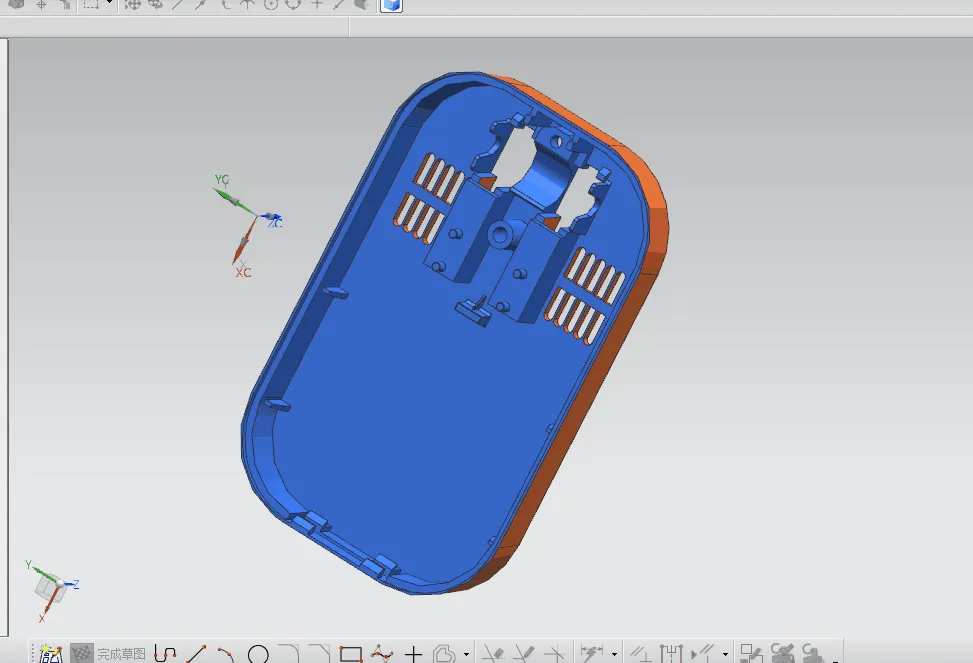Select the Point sketch tool

(413, 655)
